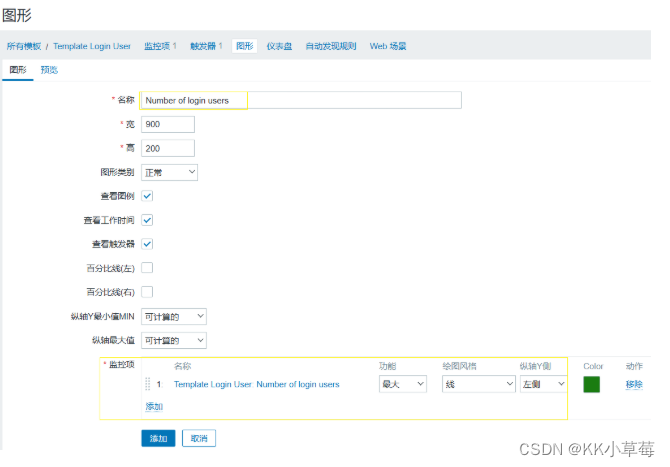Enable the 百分比线(左) checkbox
This screenshot has width=670, height=467.
pos(147,268)
